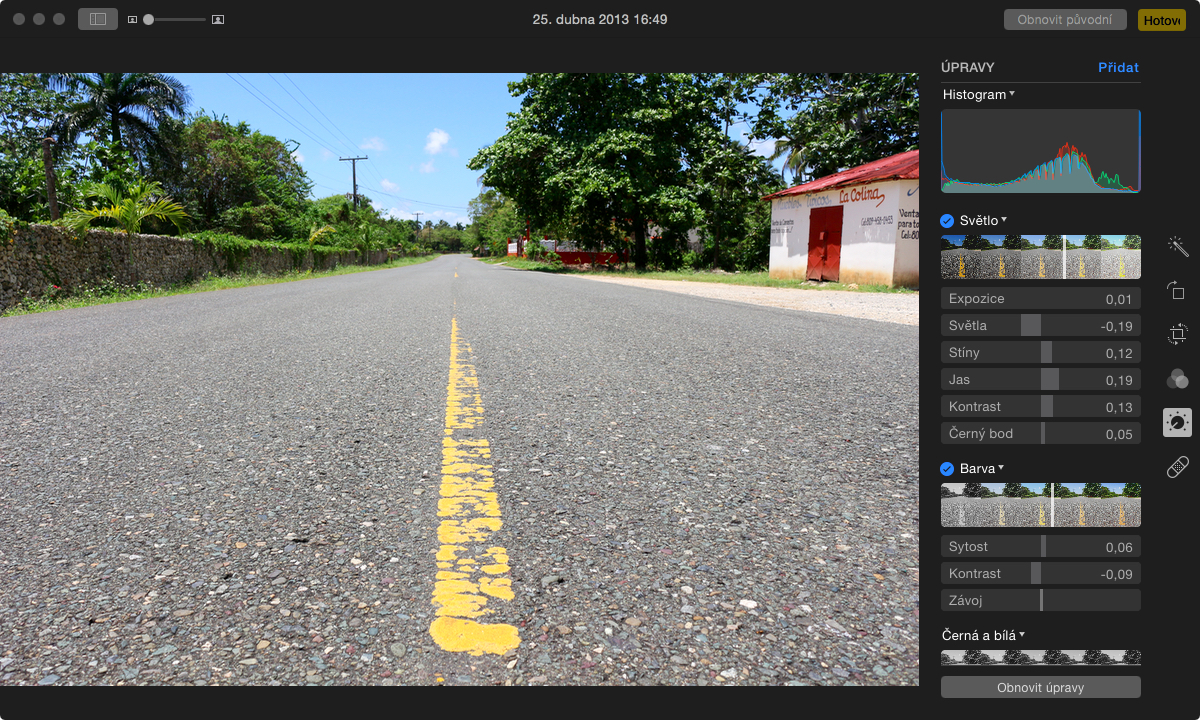Screen dimensions: 1200x720
Task: Click the Expozice slider
Action: click(x=1040, y=299)
